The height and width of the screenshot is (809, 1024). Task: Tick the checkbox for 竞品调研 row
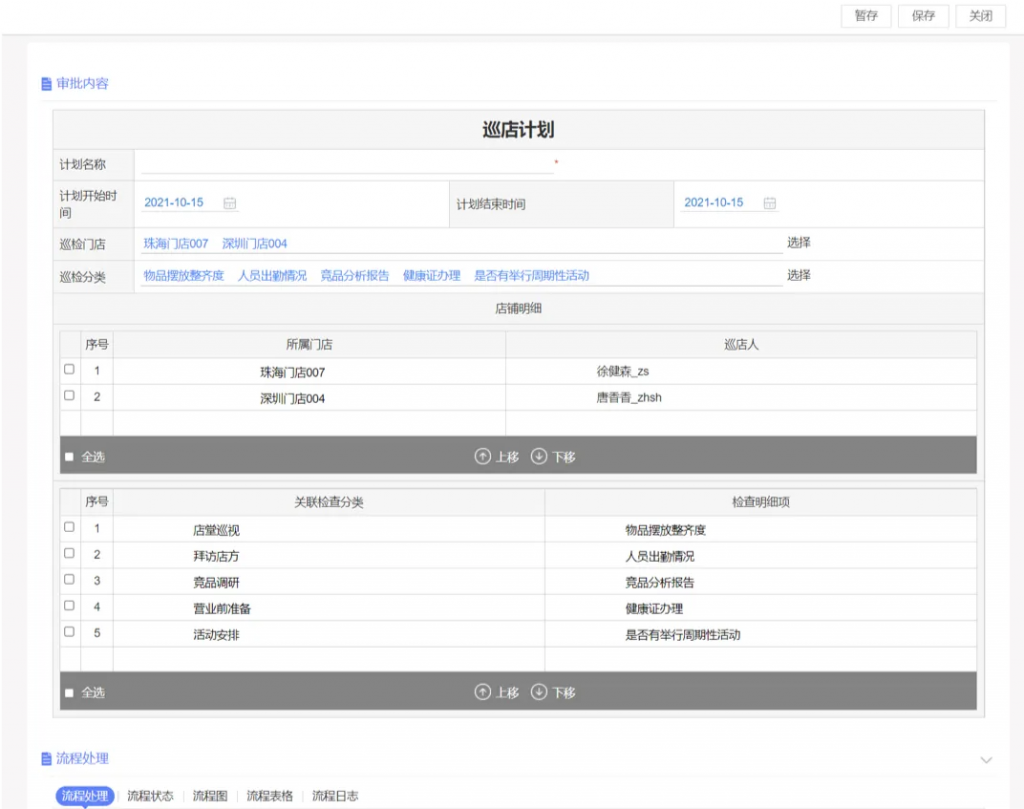point(69,580)
